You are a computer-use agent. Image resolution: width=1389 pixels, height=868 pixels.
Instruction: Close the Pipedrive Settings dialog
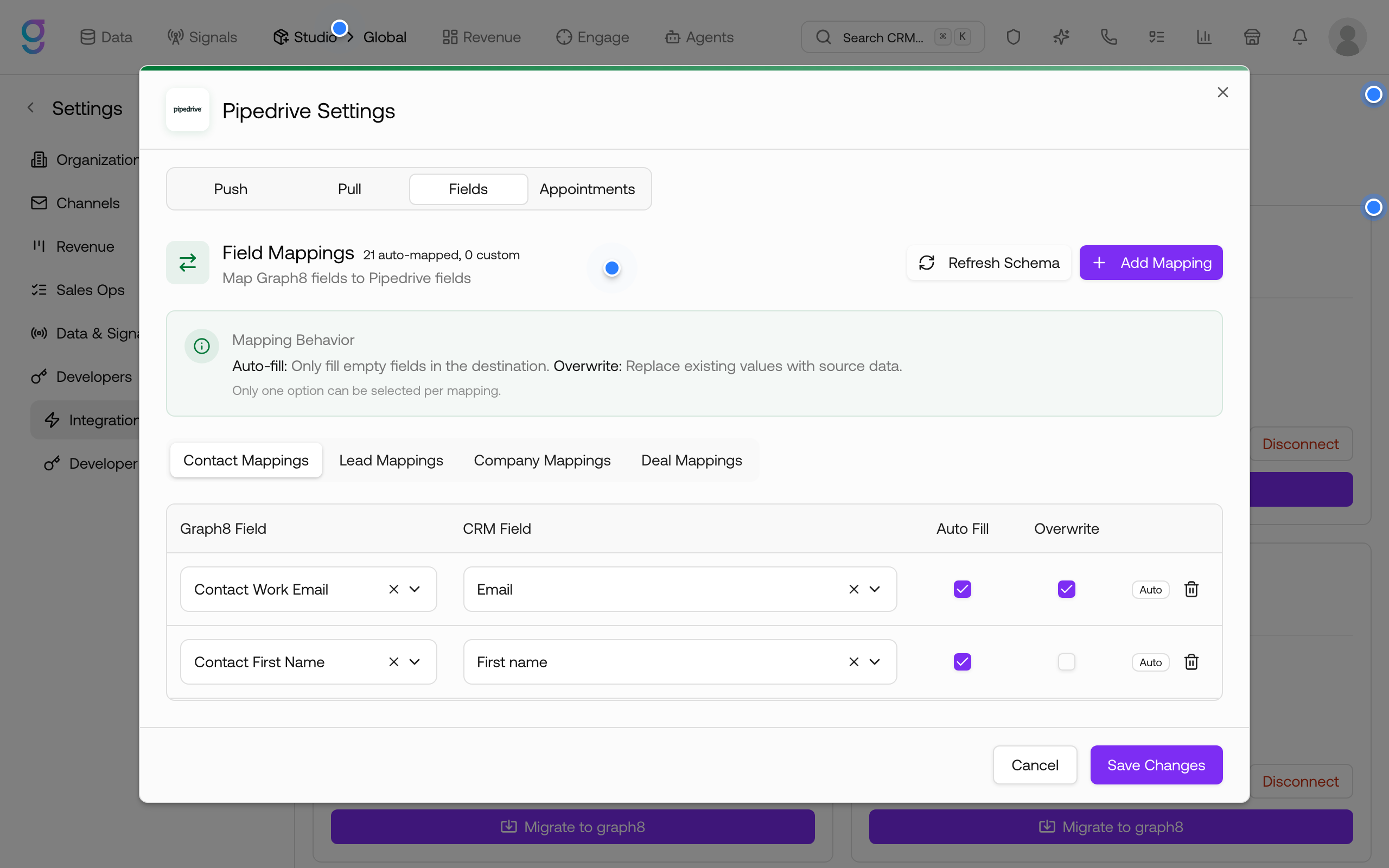pyautogui.click(x=1222, y=92)
